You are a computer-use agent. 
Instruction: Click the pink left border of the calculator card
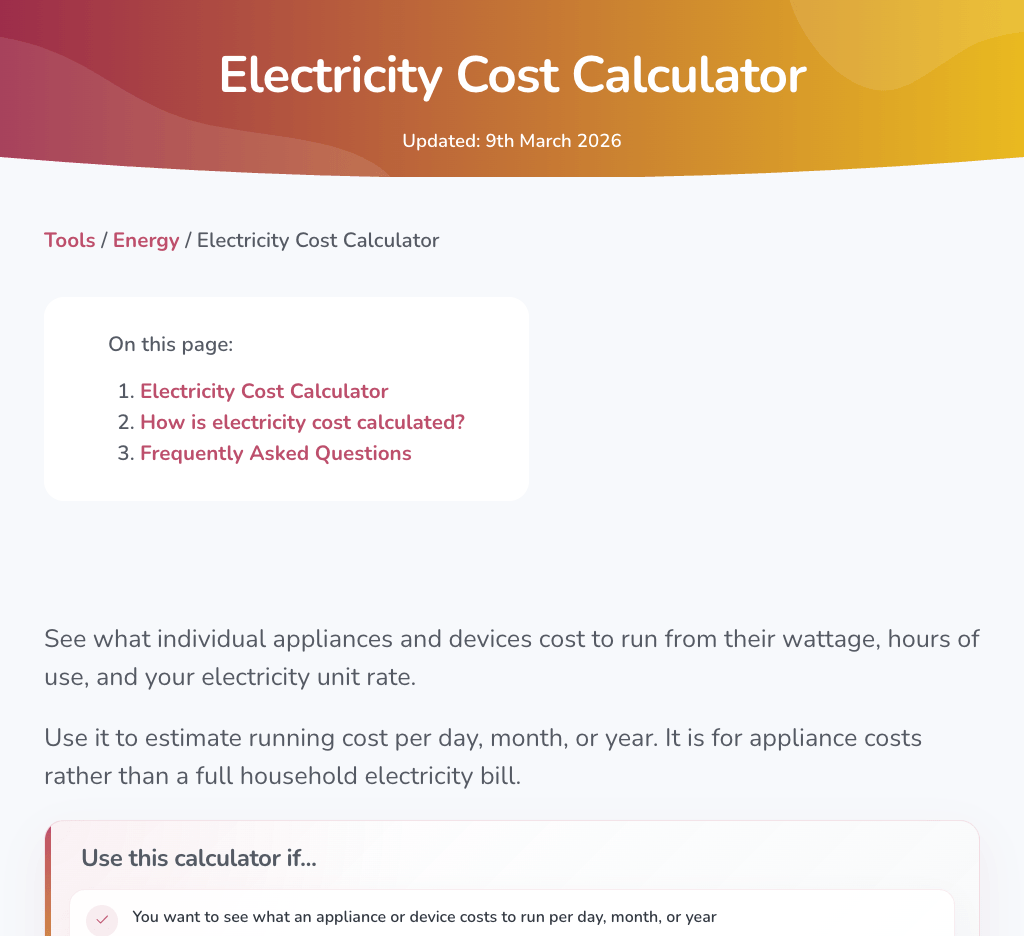click(46, 880)
